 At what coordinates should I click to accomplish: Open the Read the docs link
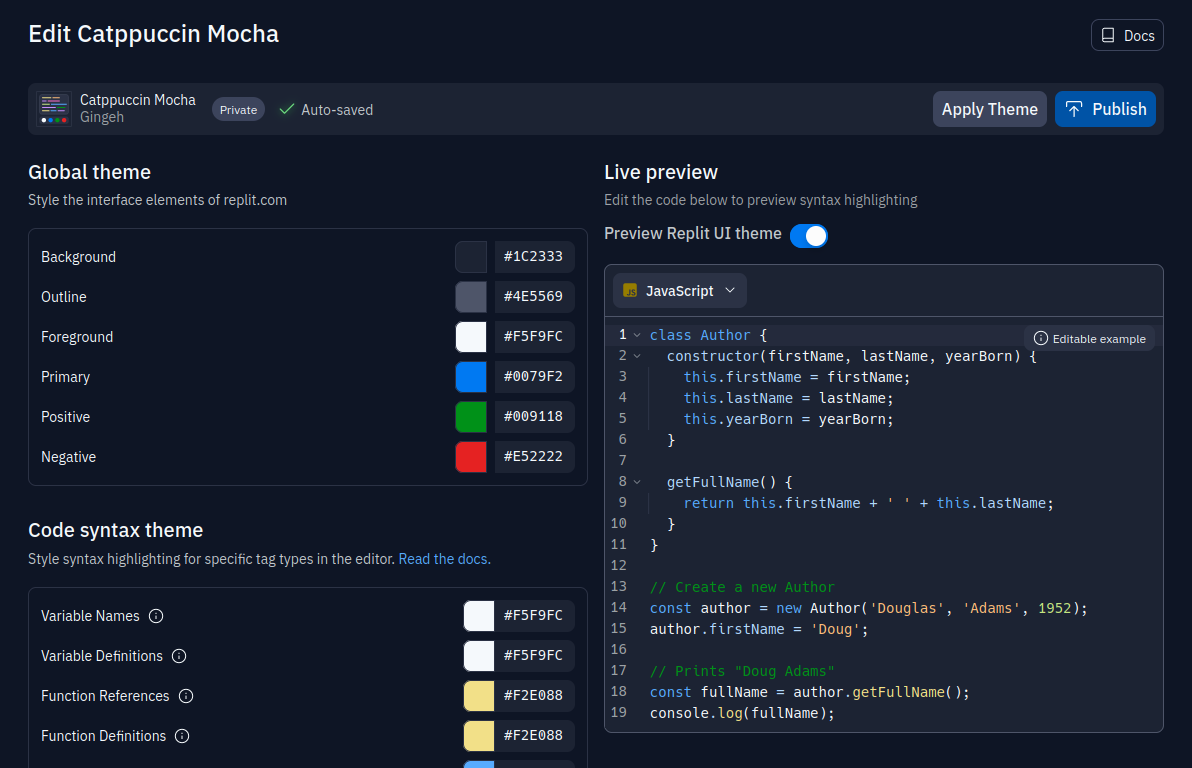443,559
